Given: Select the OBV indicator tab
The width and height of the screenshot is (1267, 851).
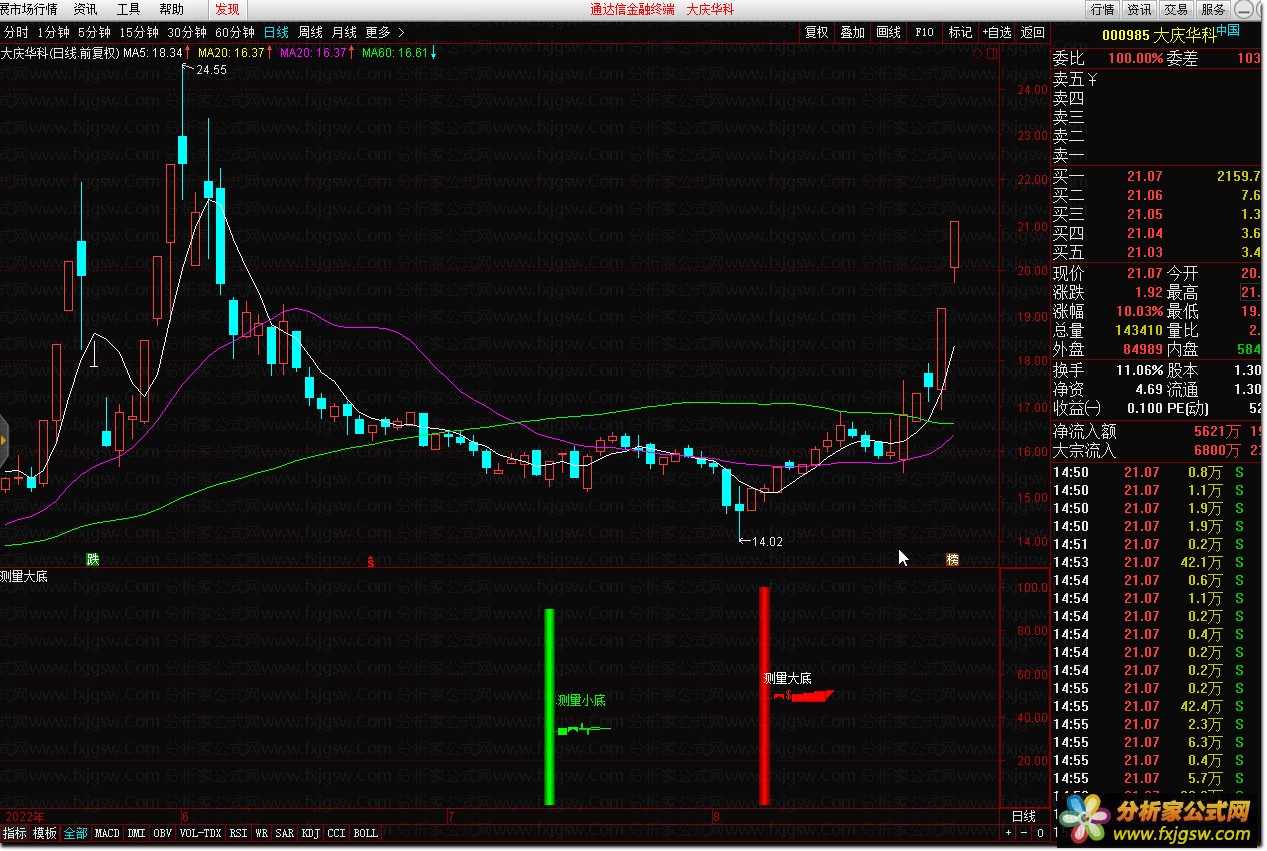Looking at the screenshot, I should (x=162, y=833).
